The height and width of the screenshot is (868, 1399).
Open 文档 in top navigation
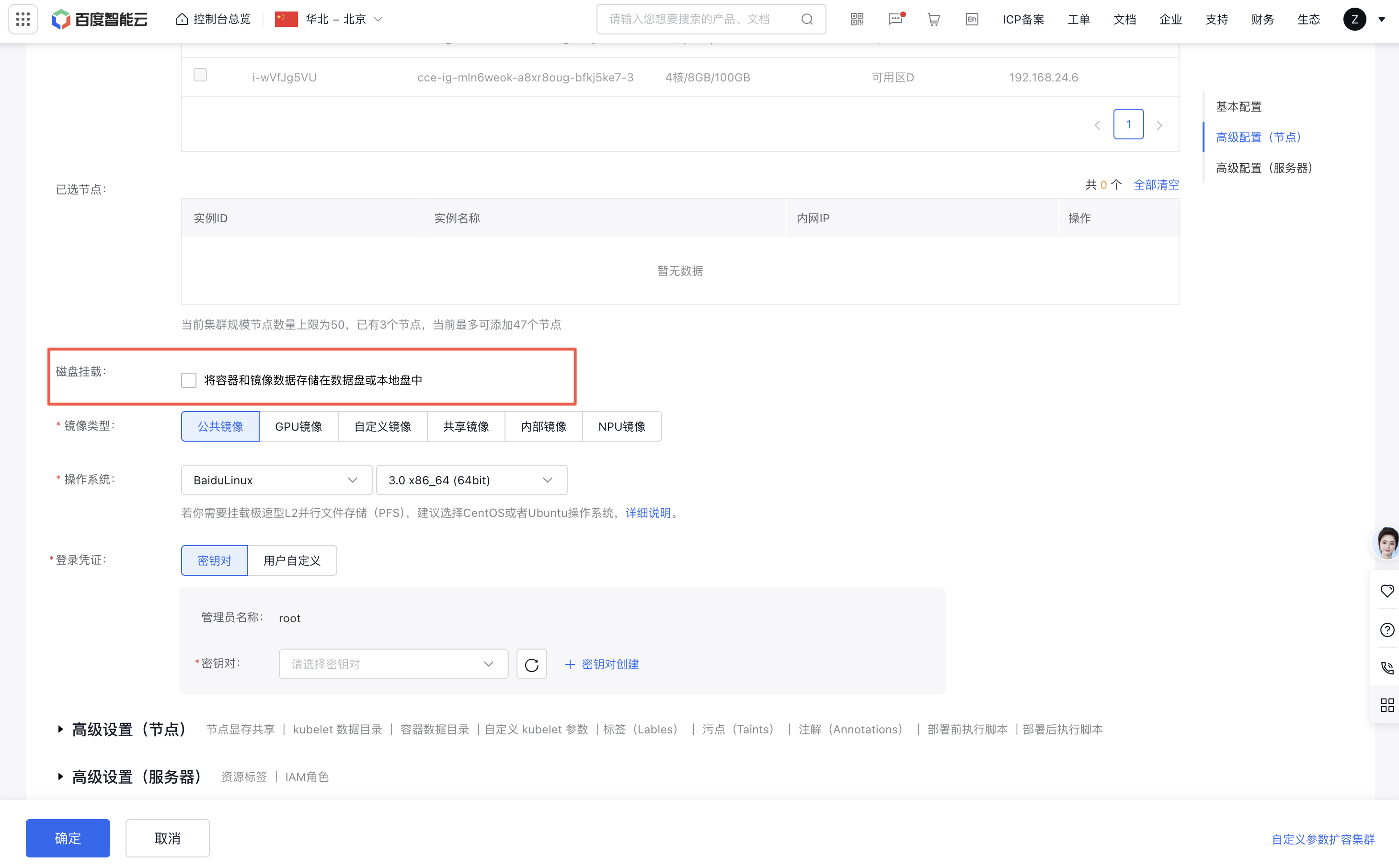tap(1124, 19)
